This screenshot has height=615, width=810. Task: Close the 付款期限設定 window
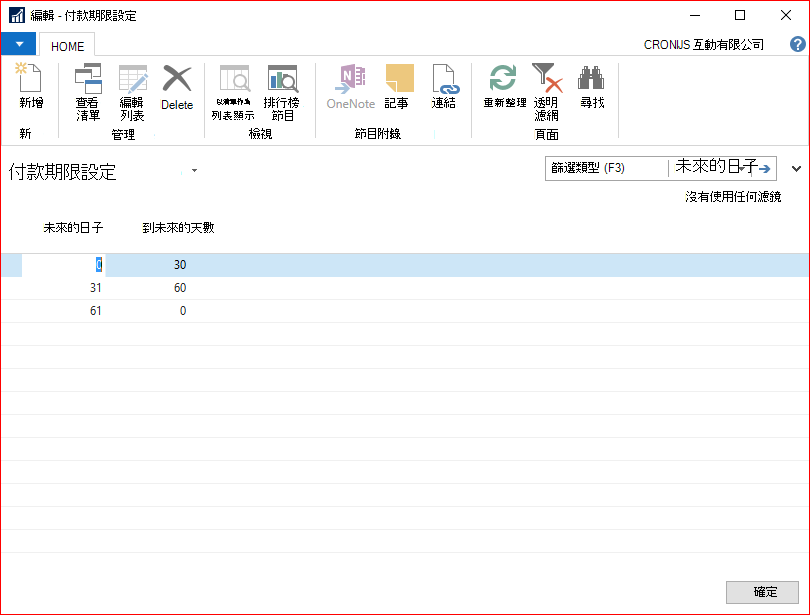tap(786, 15)
